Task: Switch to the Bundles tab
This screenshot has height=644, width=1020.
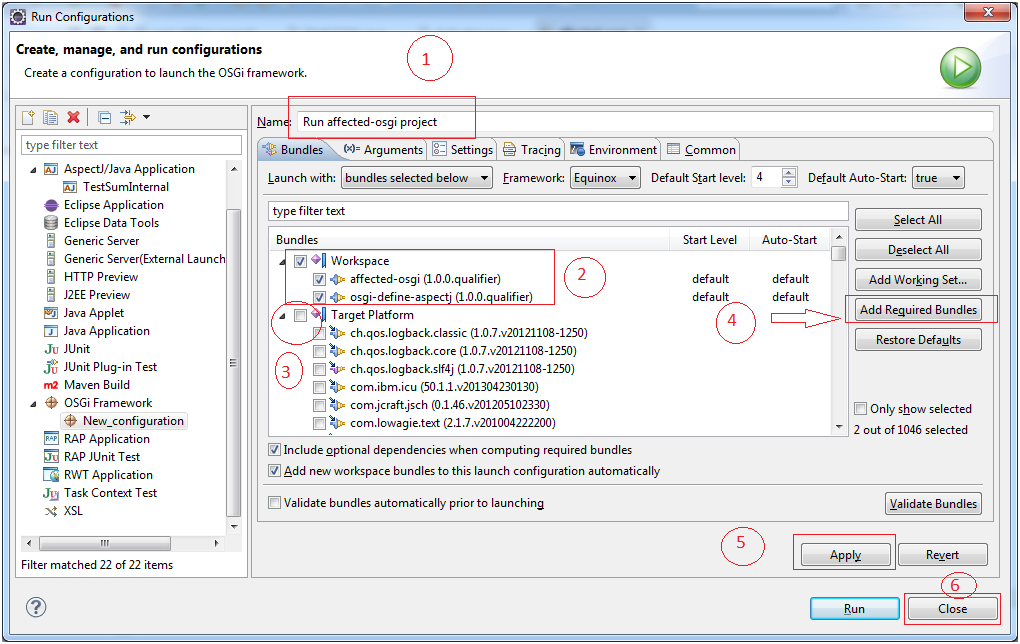Action: 293,150
